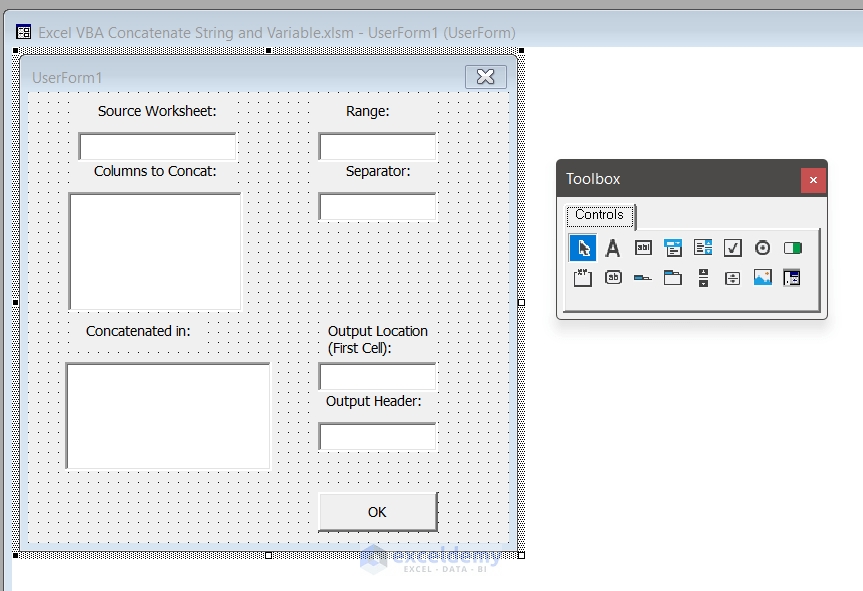
Task: Select the Image control tool
Action: click(x=763, y=277)
